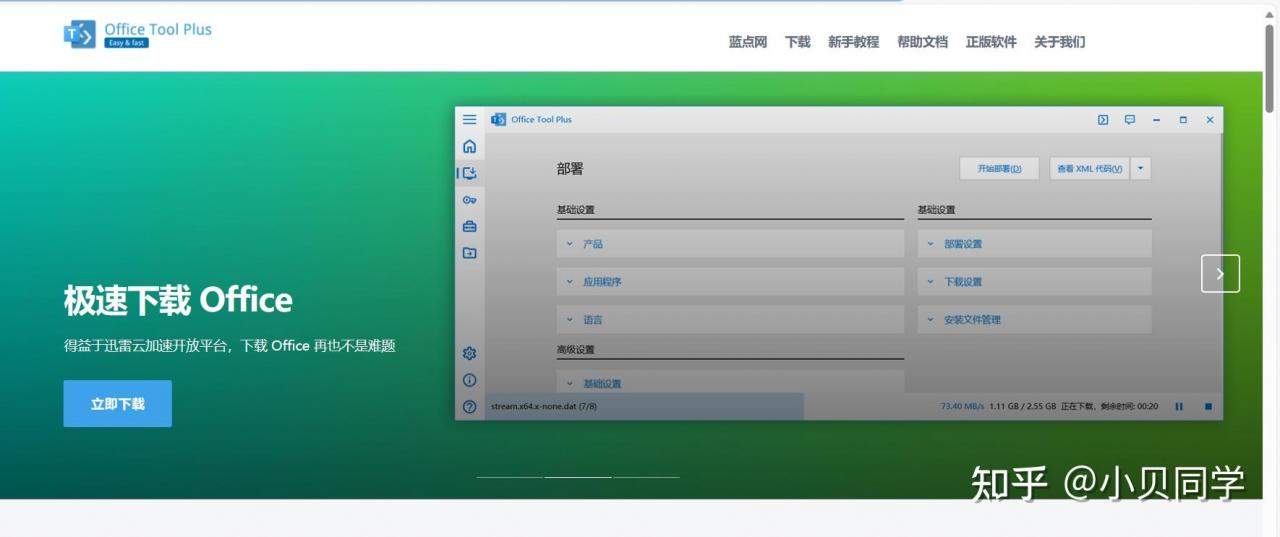Open dropdown arrow beside 查看 XML 代码
Viewport: 1280px width, 537px height.
[x=1141, y=168]
